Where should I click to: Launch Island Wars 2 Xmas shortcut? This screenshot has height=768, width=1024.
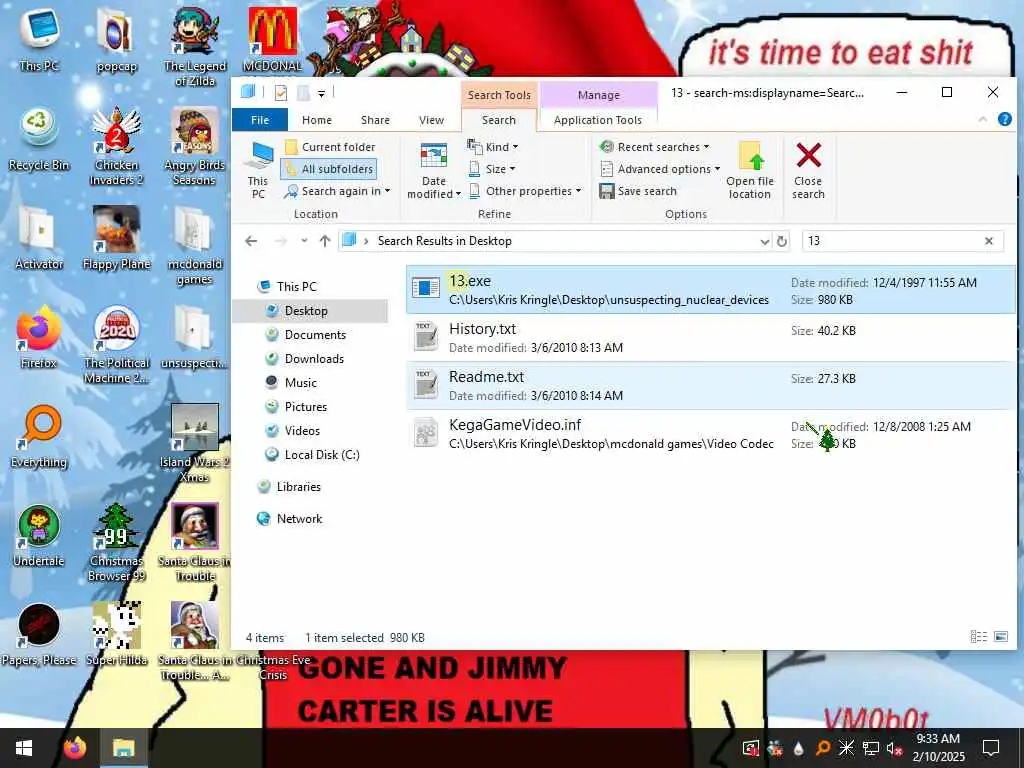[195, 443]
